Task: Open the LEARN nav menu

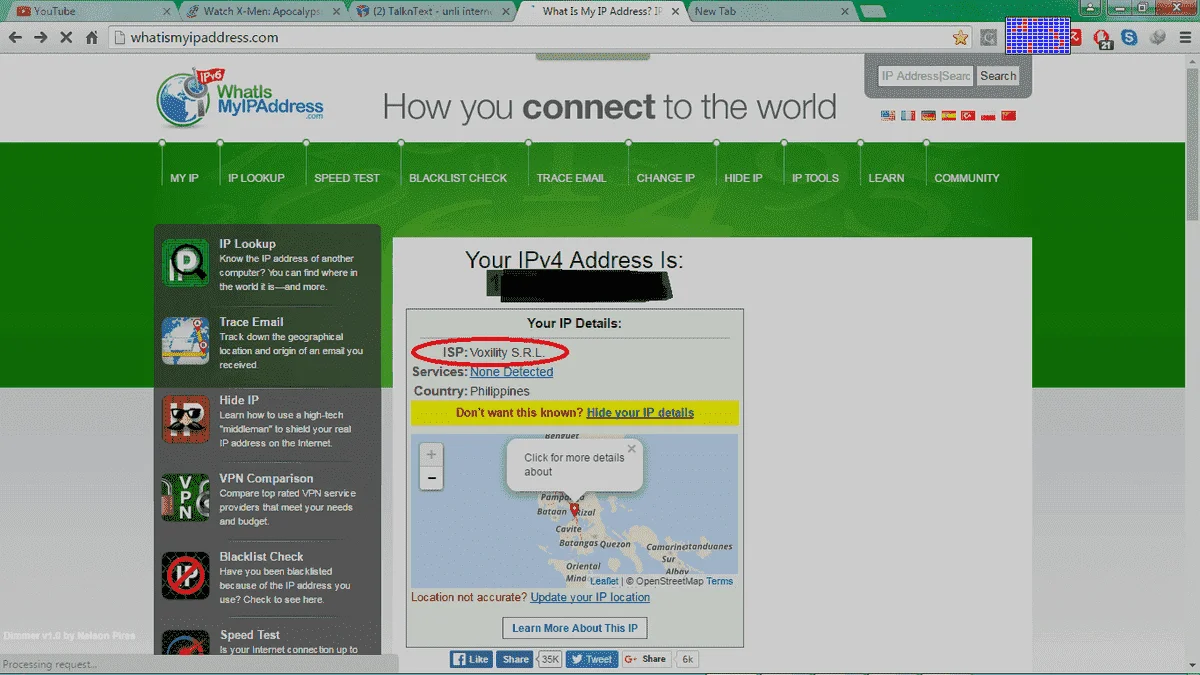Action: click(x=886, y=178)
